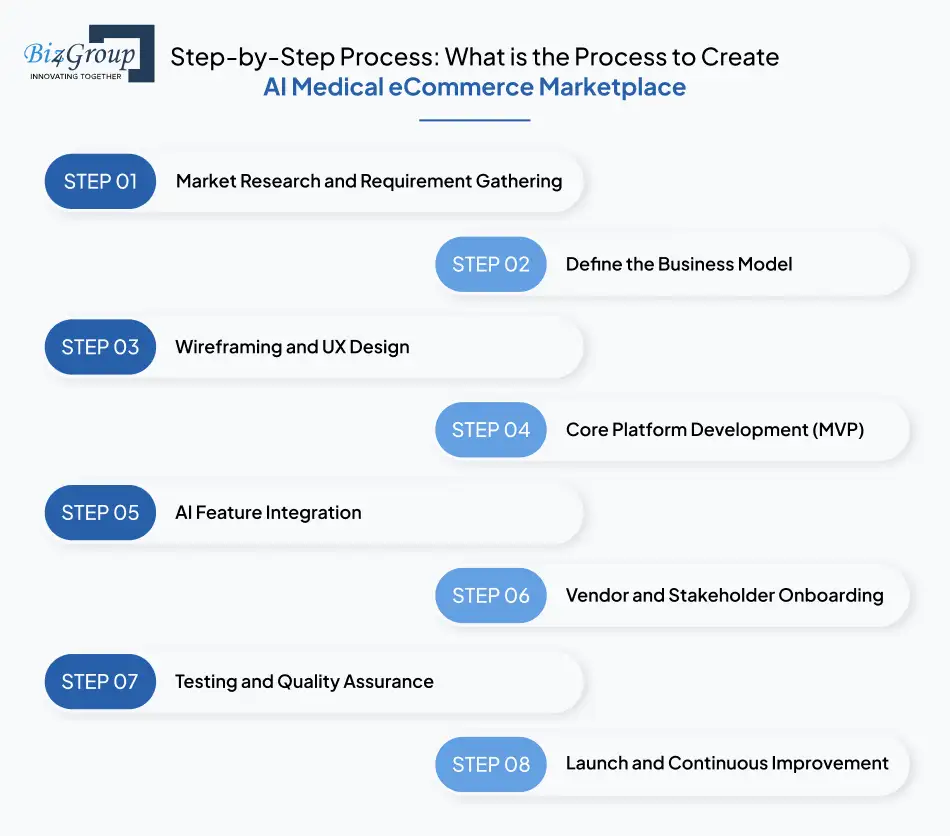Click the 'Step-by-Step Process' title line
The height and width of the screenshot is (836, 950).
click(x=474, y=57)
